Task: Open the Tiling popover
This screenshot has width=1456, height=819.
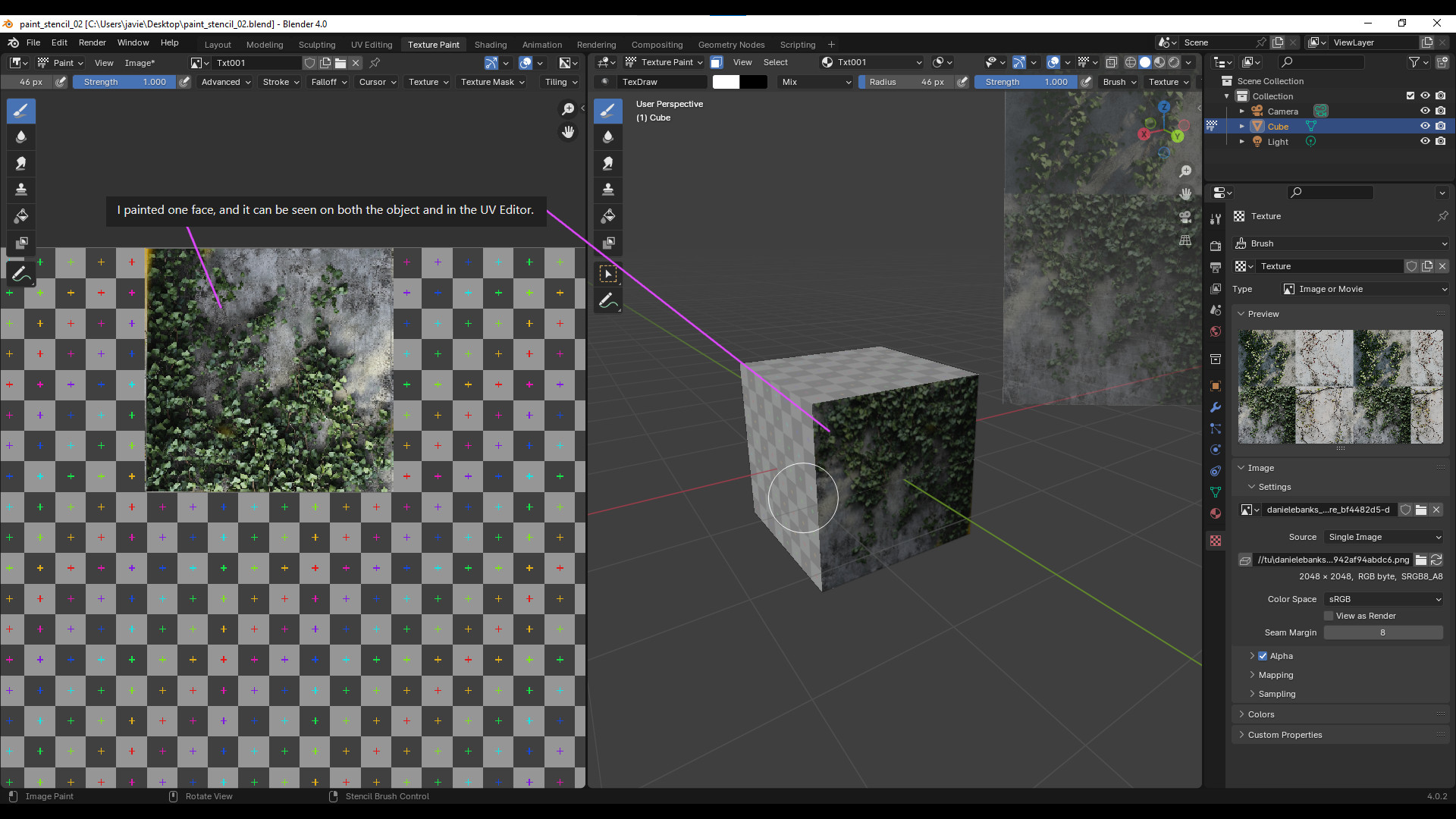Action: click(x=561, y=82)
